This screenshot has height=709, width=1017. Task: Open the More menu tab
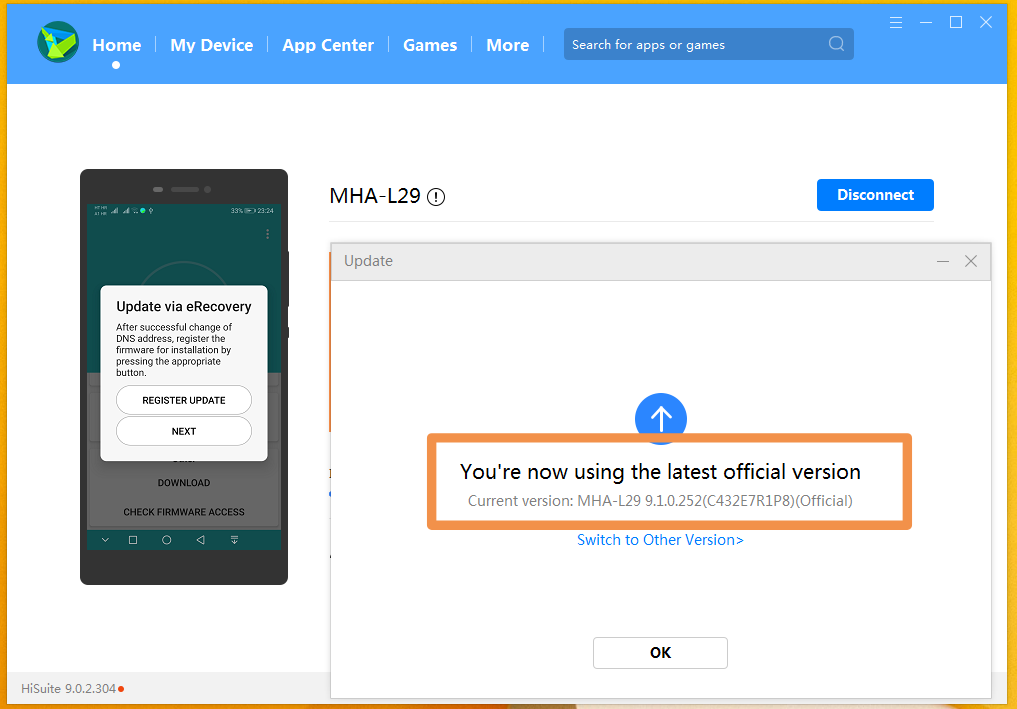(508, 45)
